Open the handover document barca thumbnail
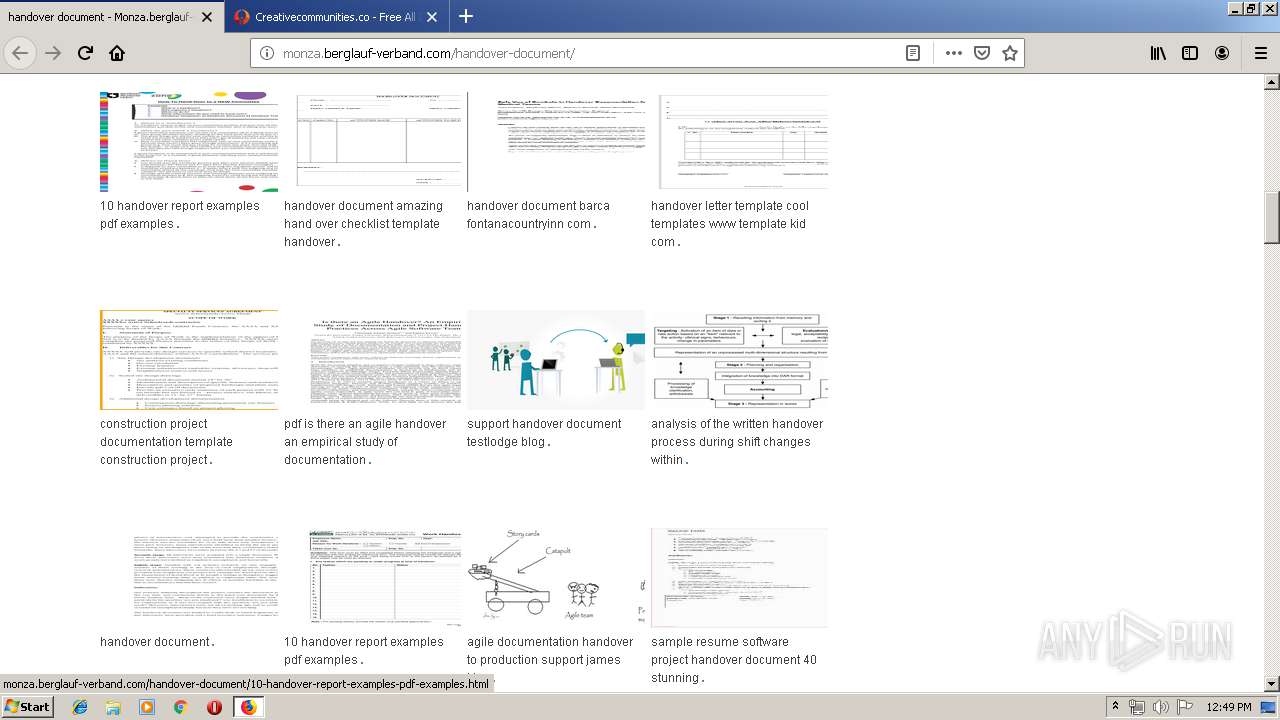The image size is (1280, 720). 556,141
